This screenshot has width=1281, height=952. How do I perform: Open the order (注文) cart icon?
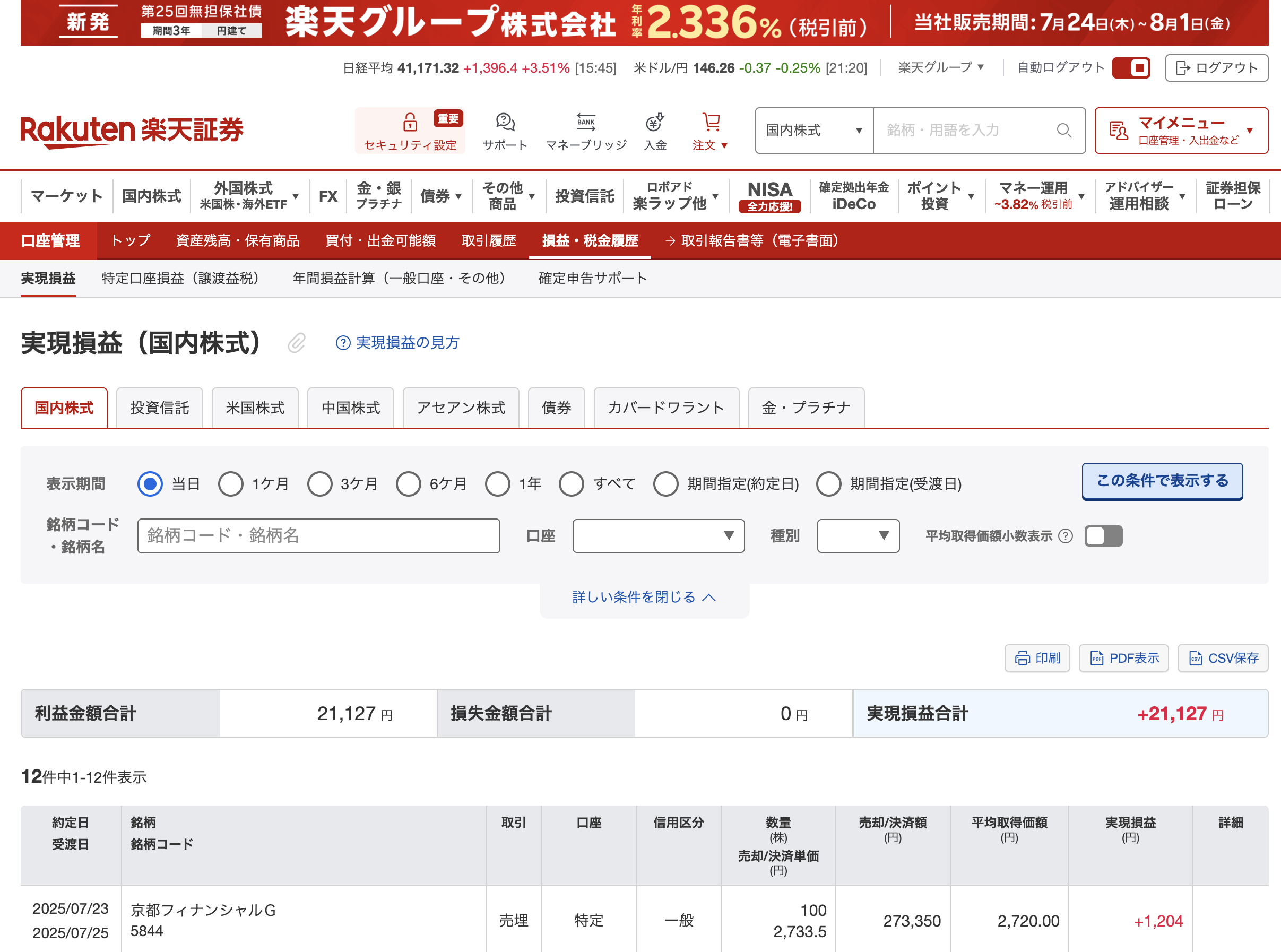711,122
